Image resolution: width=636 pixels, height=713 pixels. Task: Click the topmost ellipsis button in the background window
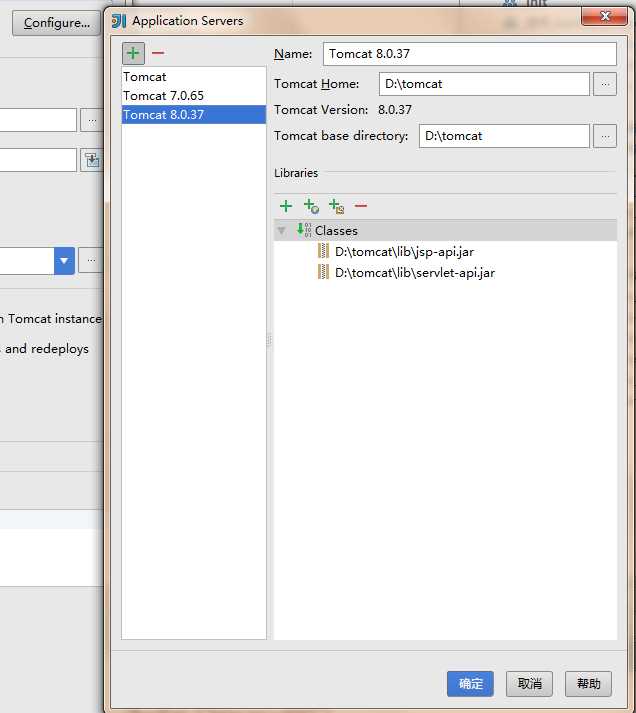pos(91,121)
